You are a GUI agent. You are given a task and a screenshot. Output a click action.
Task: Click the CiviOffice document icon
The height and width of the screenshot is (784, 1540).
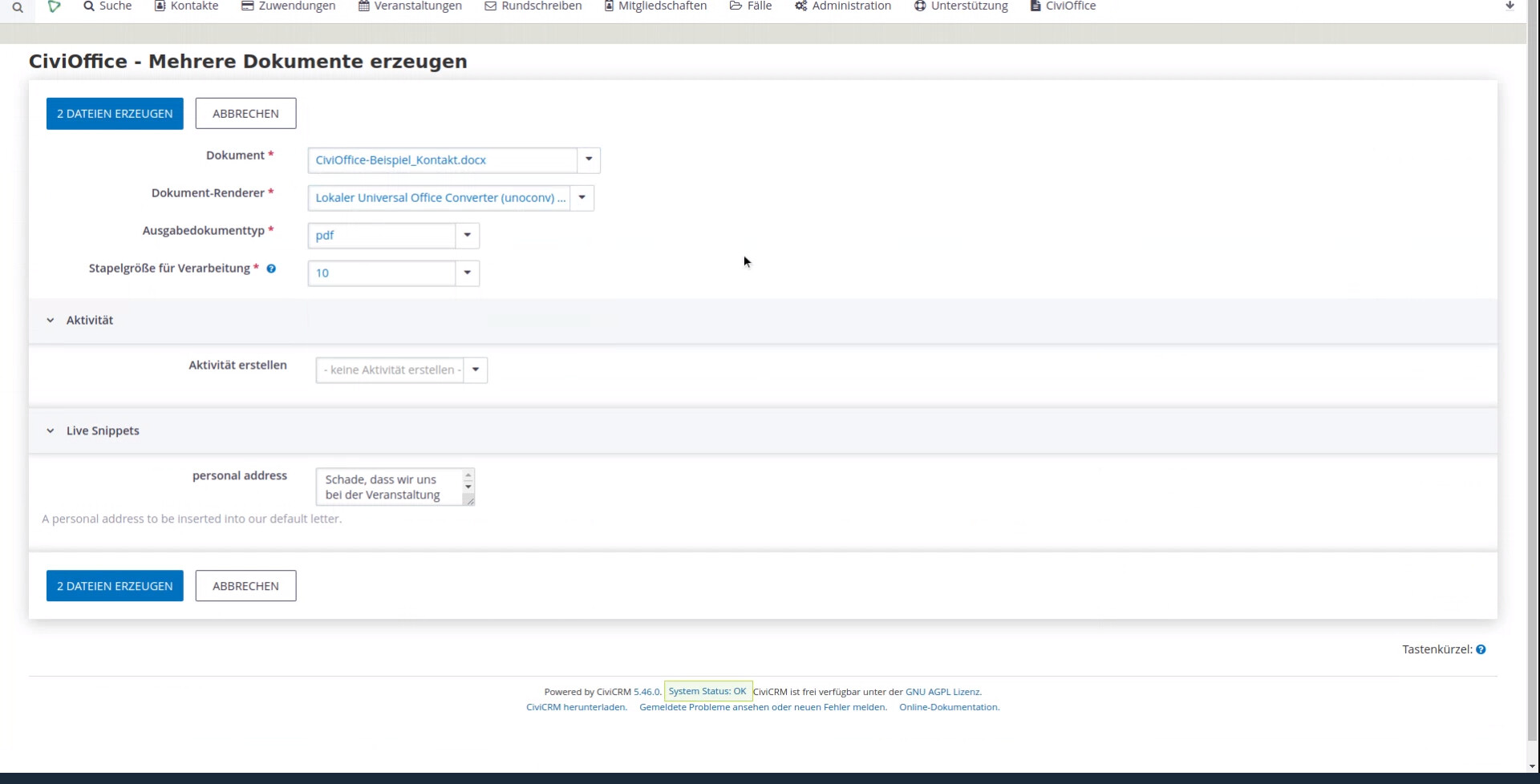tap(1035, 6)
